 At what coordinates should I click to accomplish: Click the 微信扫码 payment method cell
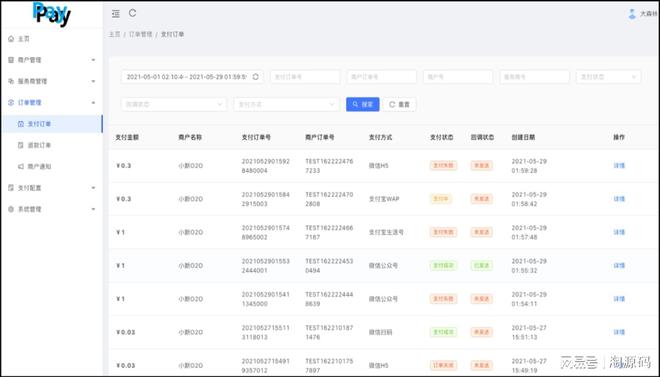pyautogui.click(x=381, y=332)
